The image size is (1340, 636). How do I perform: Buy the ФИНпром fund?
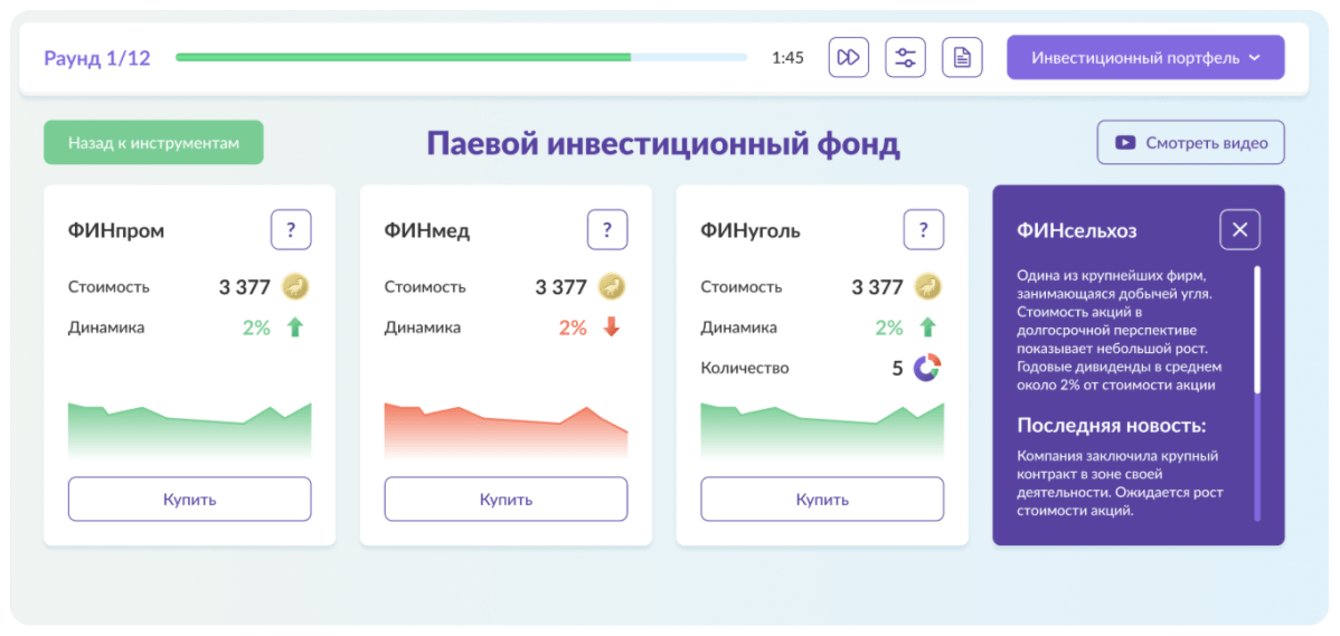[x=190, y=499]
